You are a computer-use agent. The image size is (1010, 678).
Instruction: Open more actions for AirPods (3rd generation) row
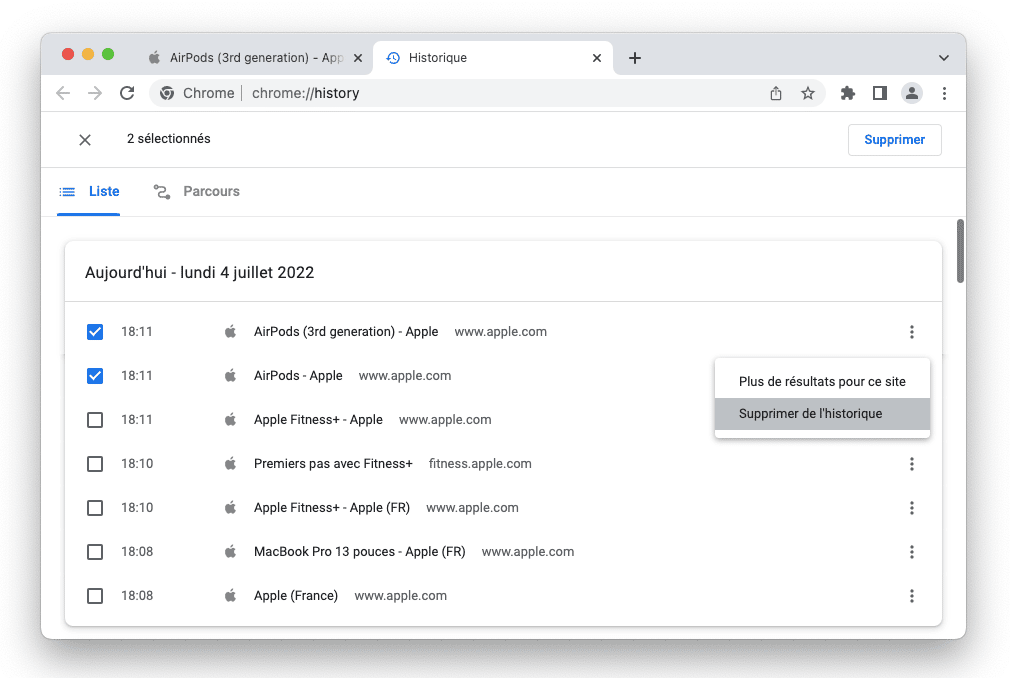pos(911,332)
